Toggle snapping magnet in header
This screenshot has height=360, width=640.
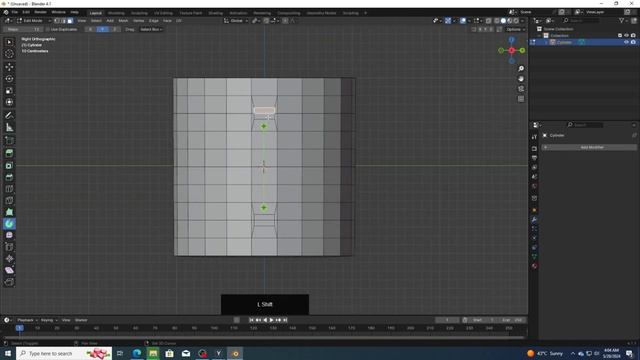[x=267, y=20]
